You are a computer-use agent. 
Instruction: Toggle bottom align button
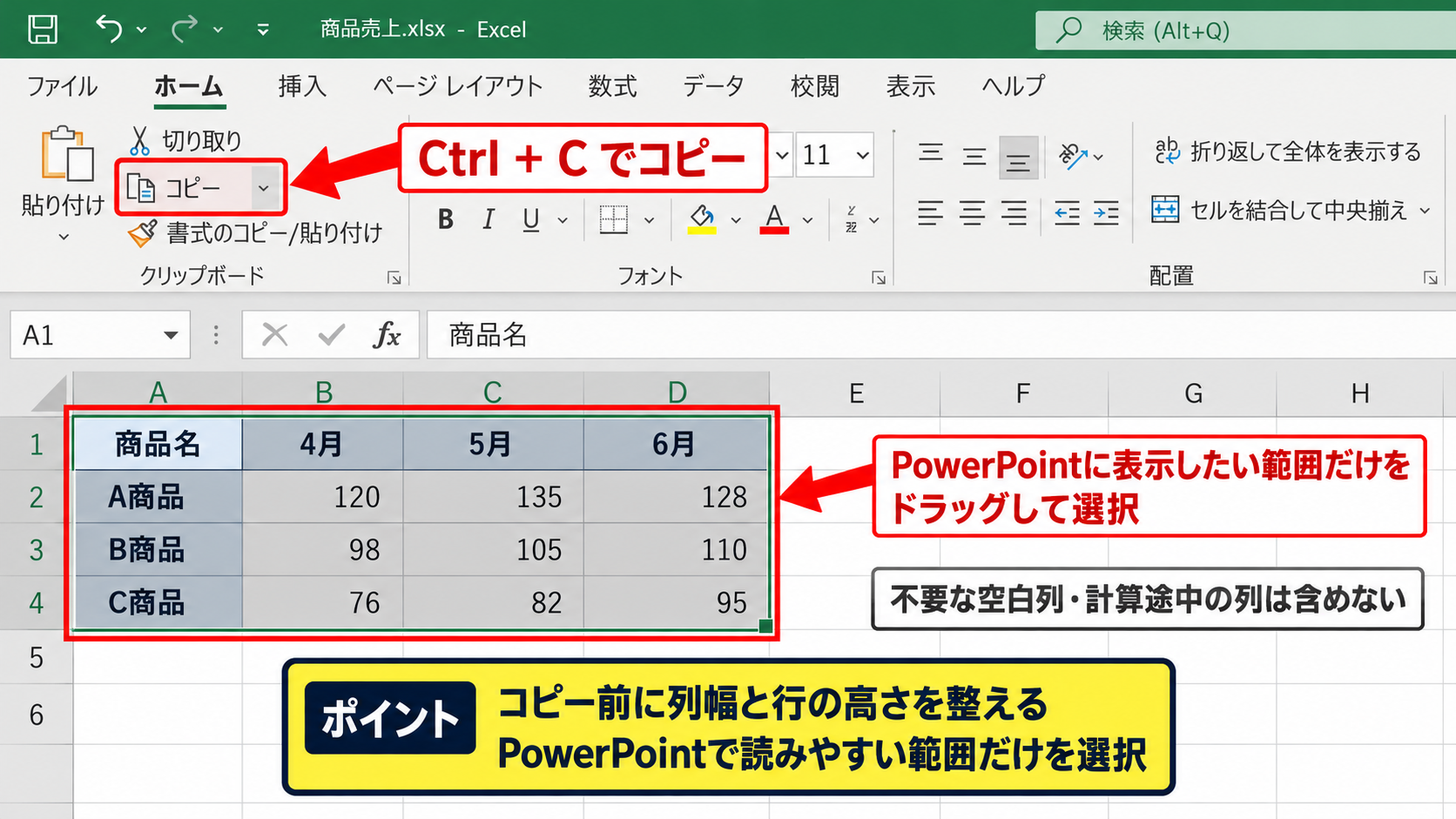pyautogui.click(x=1018, y=158)
